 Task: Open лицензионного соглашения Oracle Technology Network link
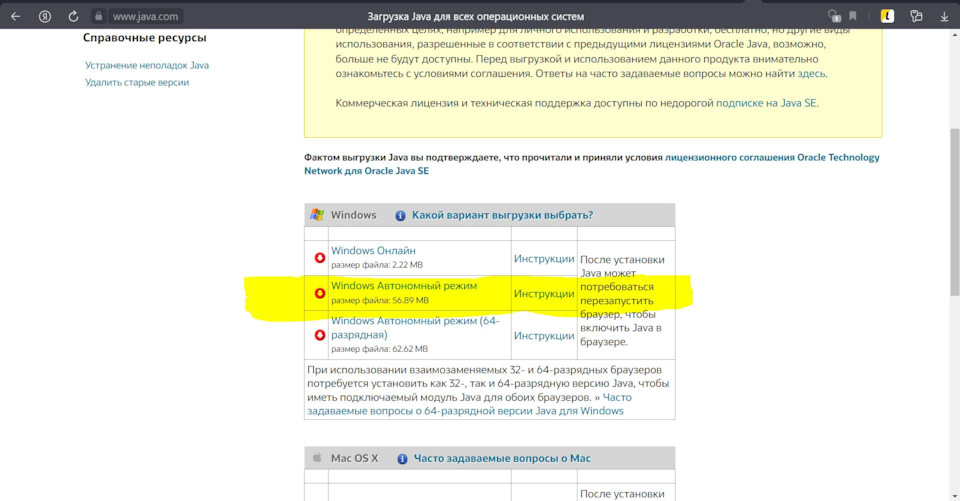click(x=591, y=164)
